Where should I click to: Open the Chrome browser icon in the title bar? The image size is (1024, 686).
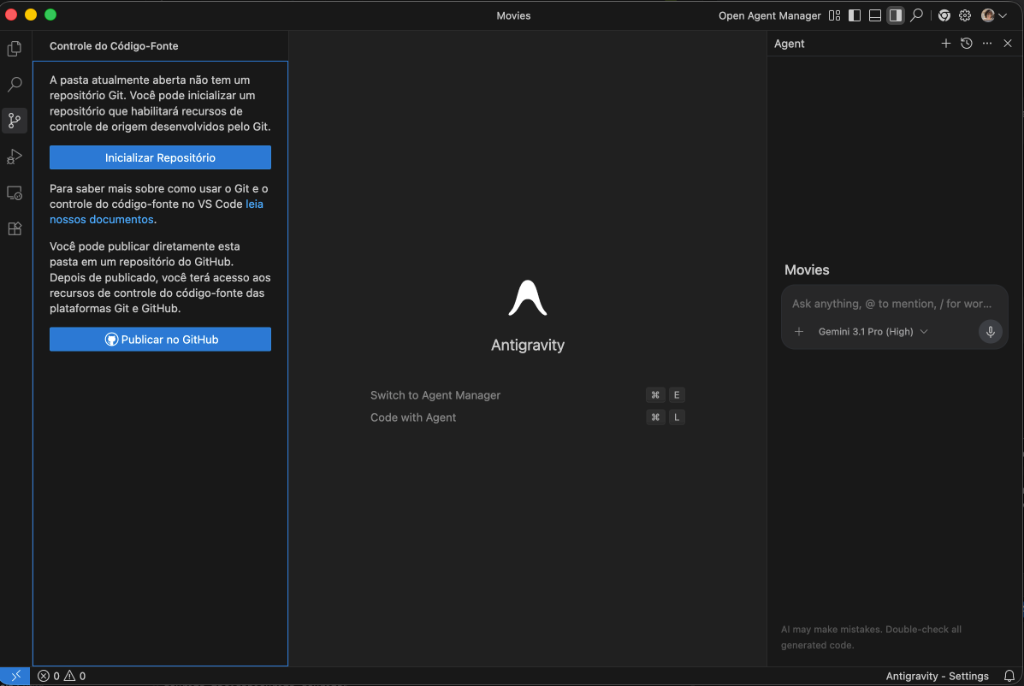pos(944,16)
